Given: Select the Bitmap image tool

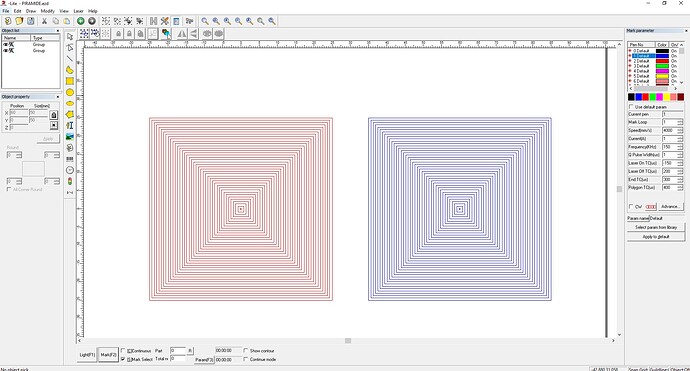Looking at the screenshot, I should click(70, 137).
